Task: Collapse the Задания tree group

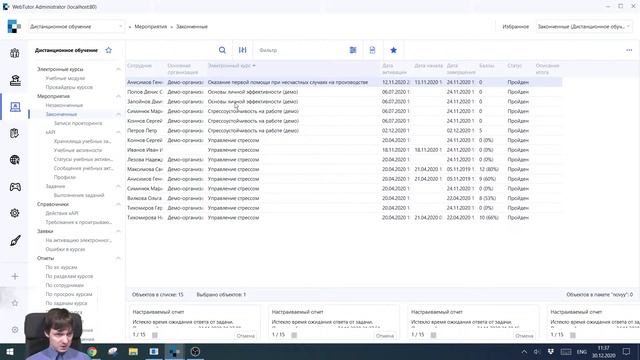Action: point(118,186)
